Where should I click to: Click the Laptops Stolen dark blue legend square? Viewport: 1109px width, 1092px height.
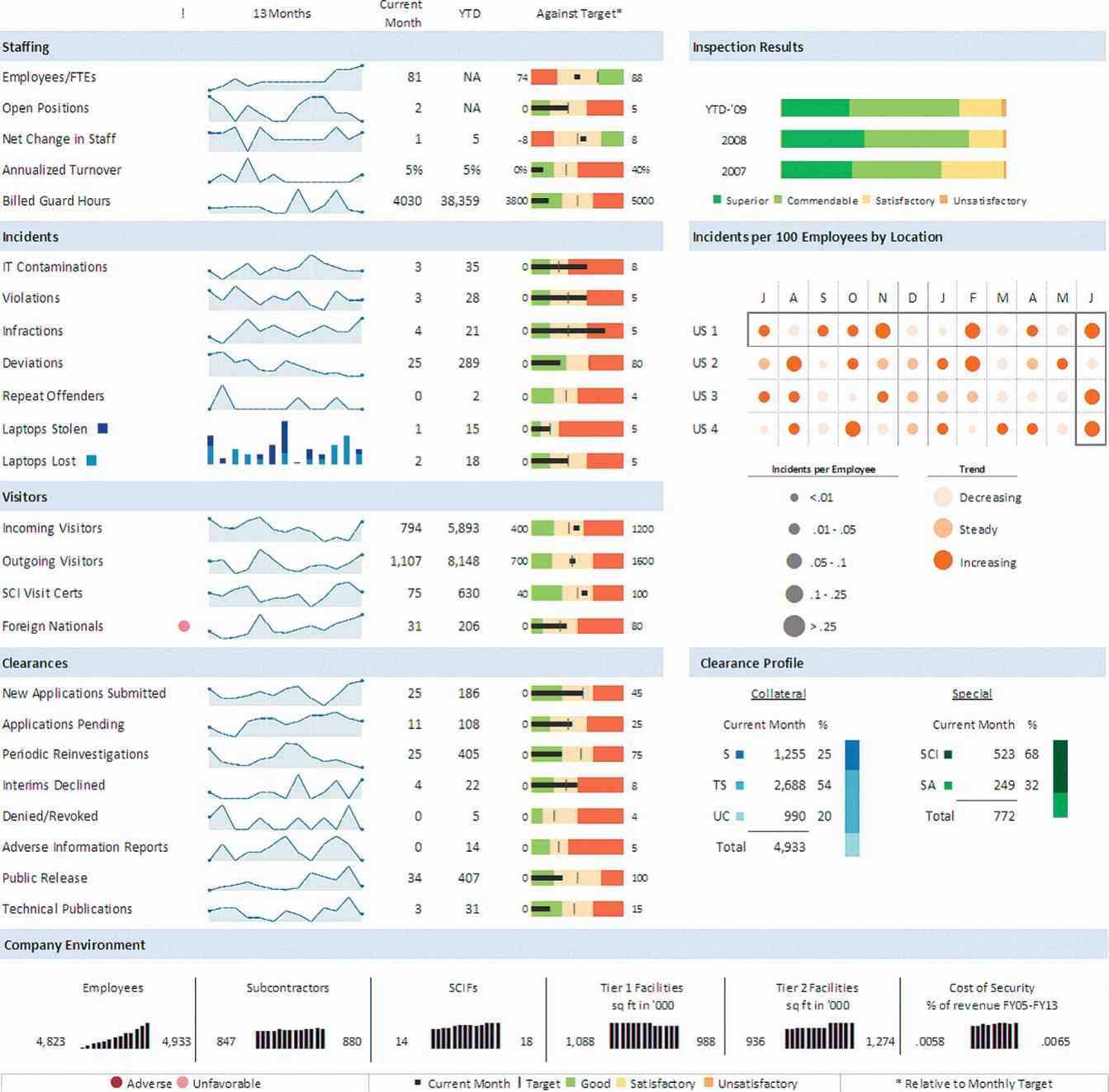(103, 428)
